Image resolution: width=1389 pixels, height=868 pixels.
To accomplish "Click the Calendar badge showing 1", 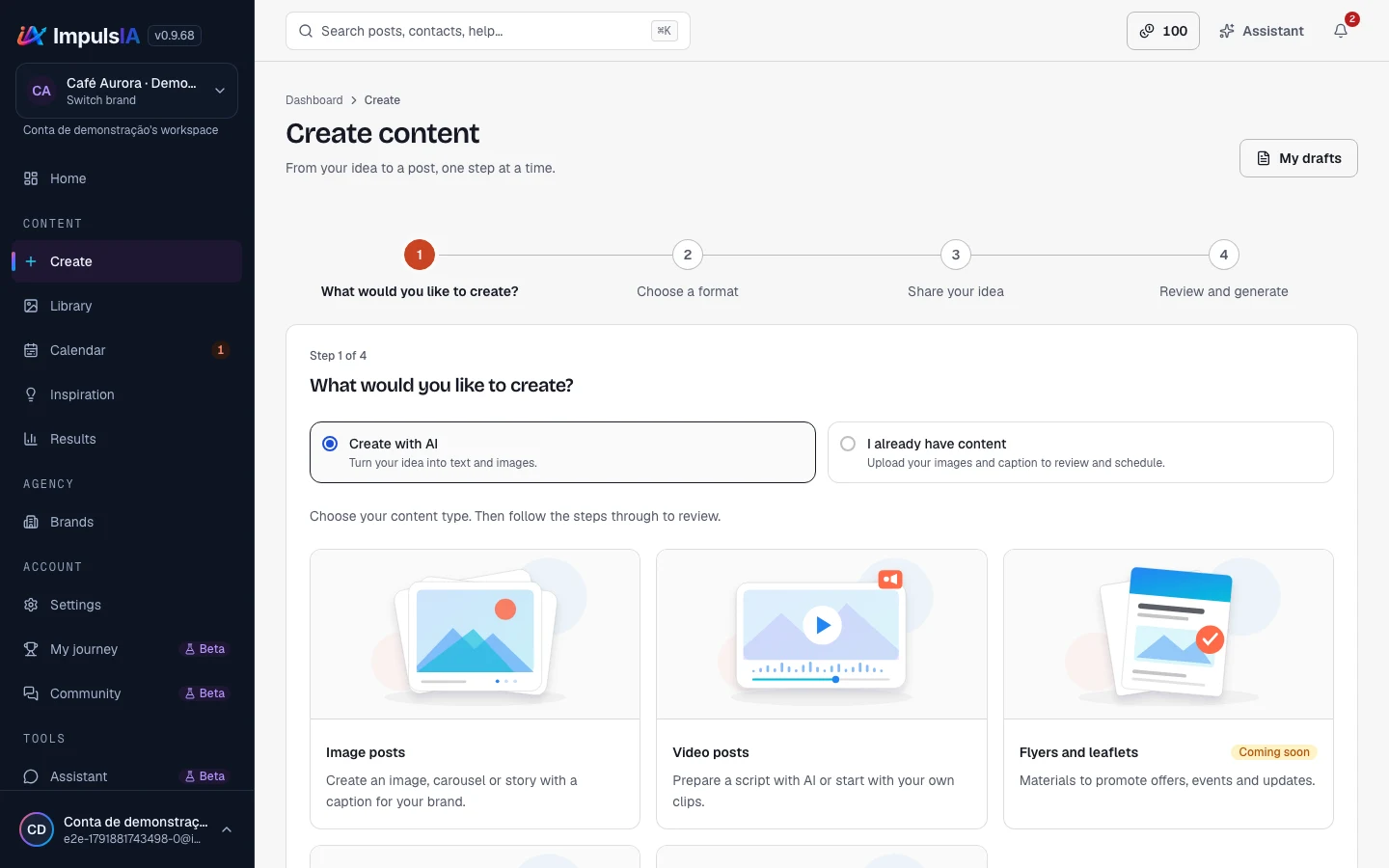I will (221, 350).
